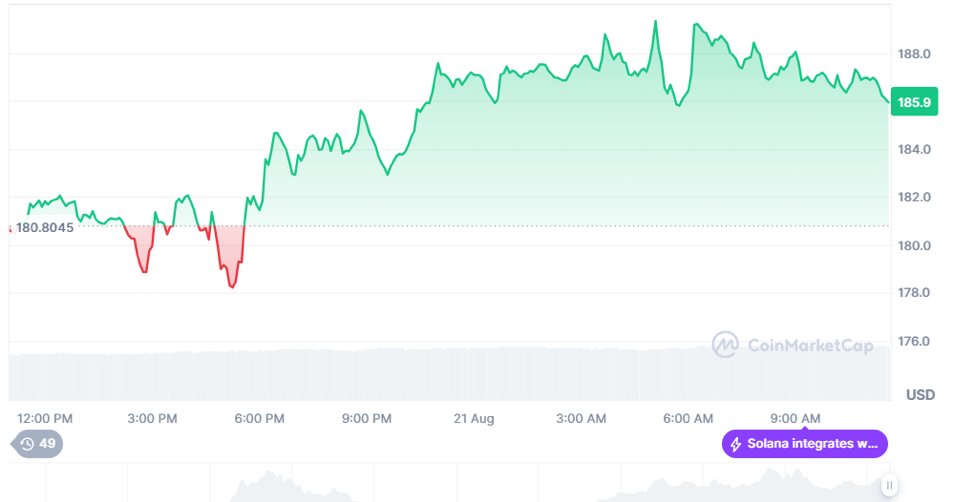Viewport: 974px width, 502px height.
Task: Click the CoinMarketCap logo watermark icon
Action: (x=725, y=345)
